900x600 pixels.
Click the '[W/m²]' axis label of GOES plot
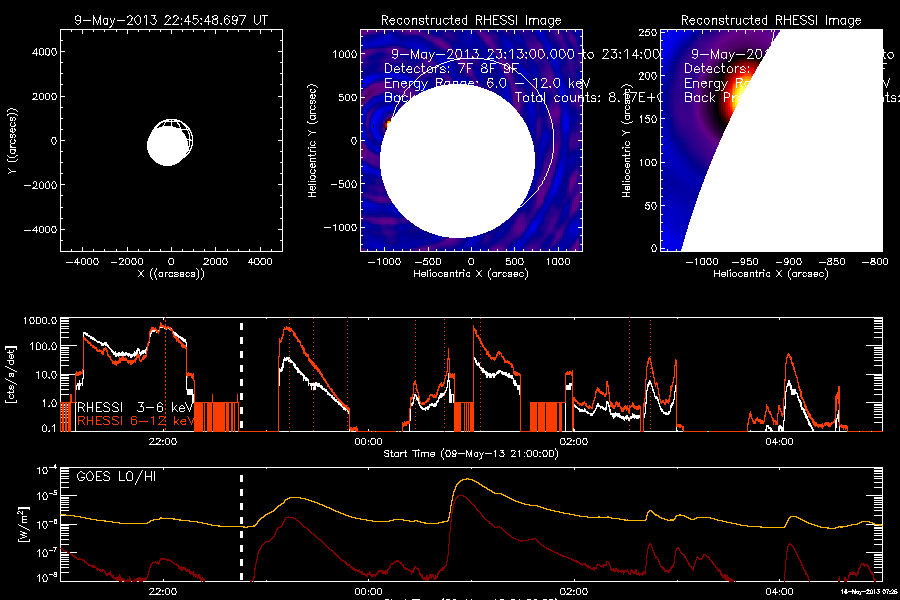click(22, 524)
